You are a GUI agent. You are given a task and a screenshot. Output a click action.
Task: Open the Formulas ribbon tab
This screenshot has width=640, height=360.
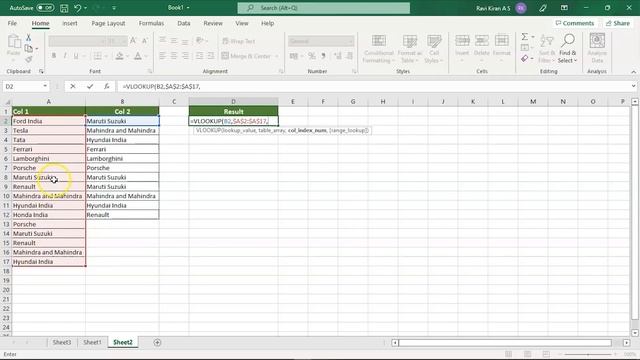[x=151, y=23]
